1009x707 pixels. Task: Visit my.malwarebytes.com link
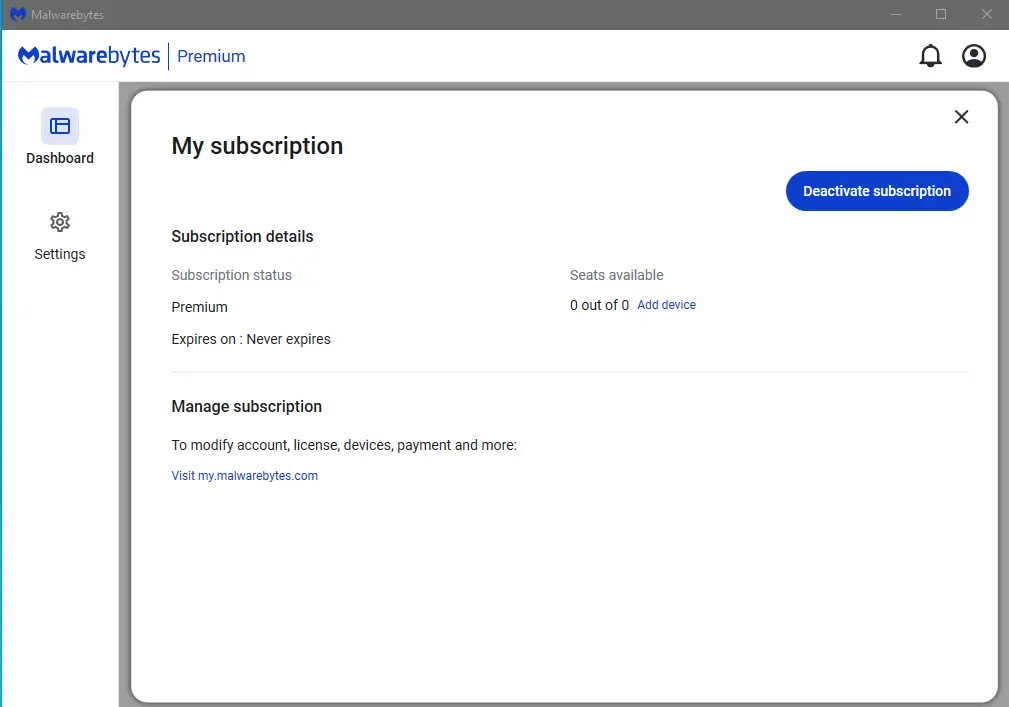point(245,476)
